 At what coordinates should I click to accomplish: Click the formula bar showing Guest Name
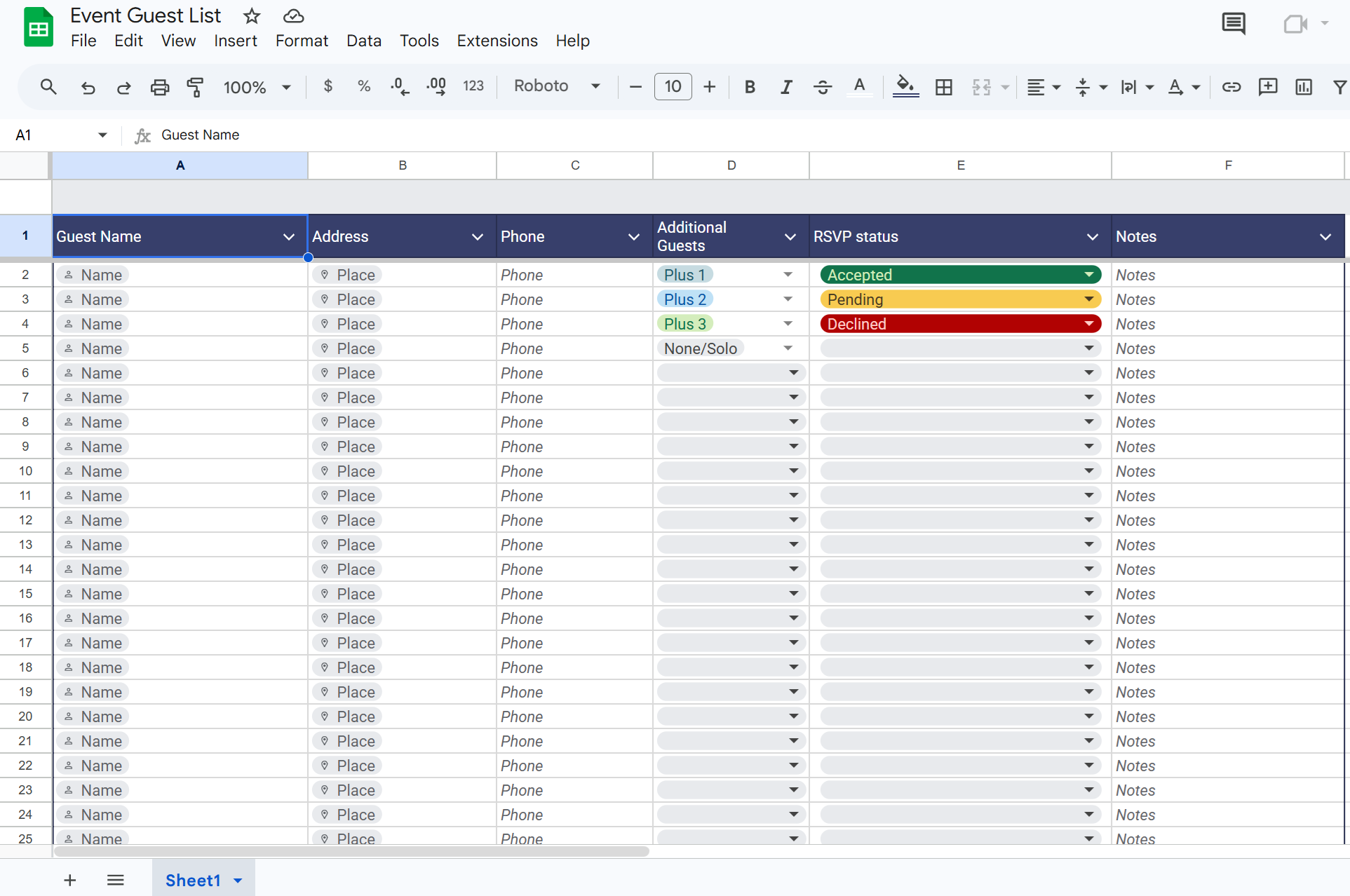[750, 135]
